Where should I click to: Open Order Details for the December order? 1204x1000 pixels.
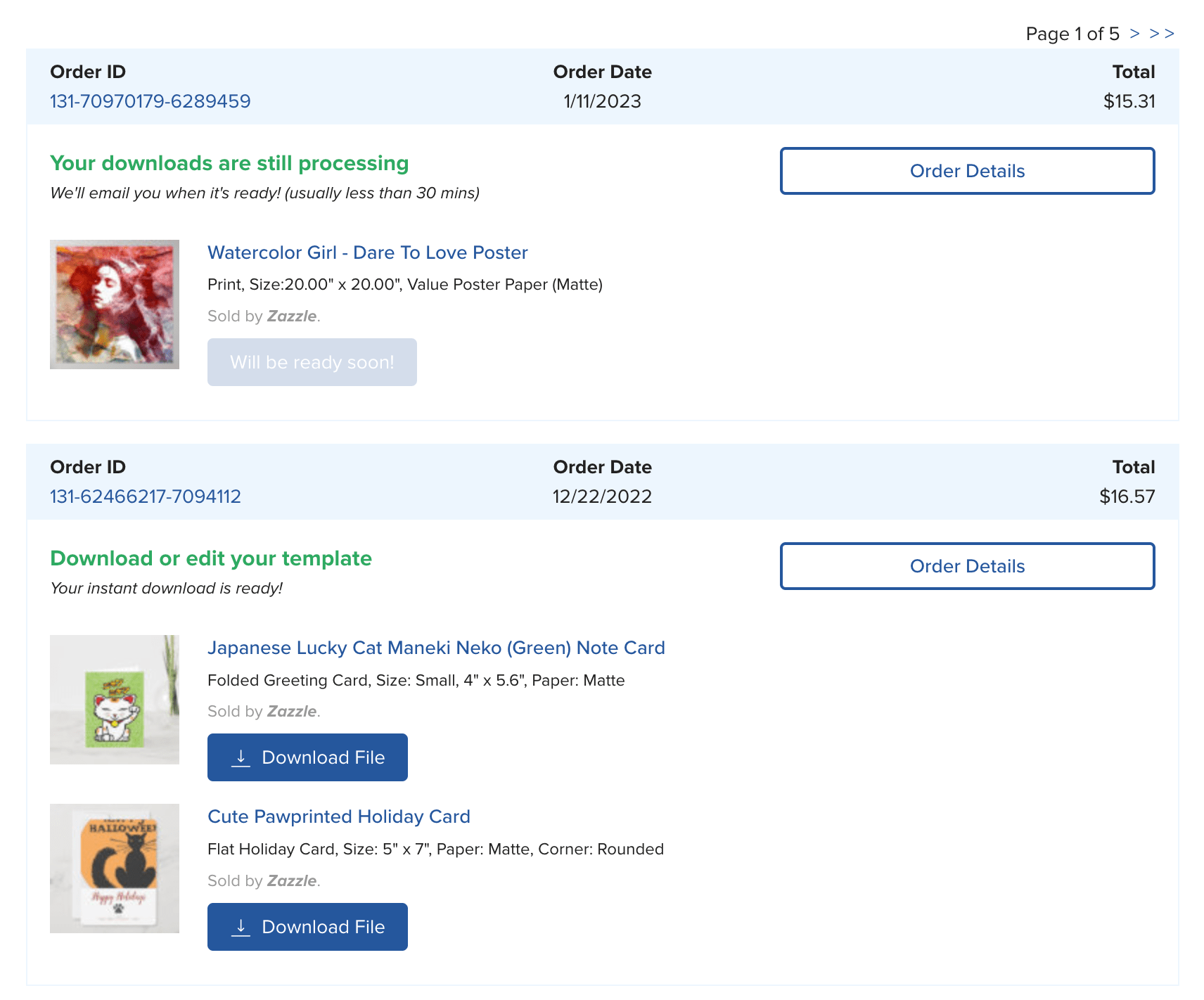967,566
